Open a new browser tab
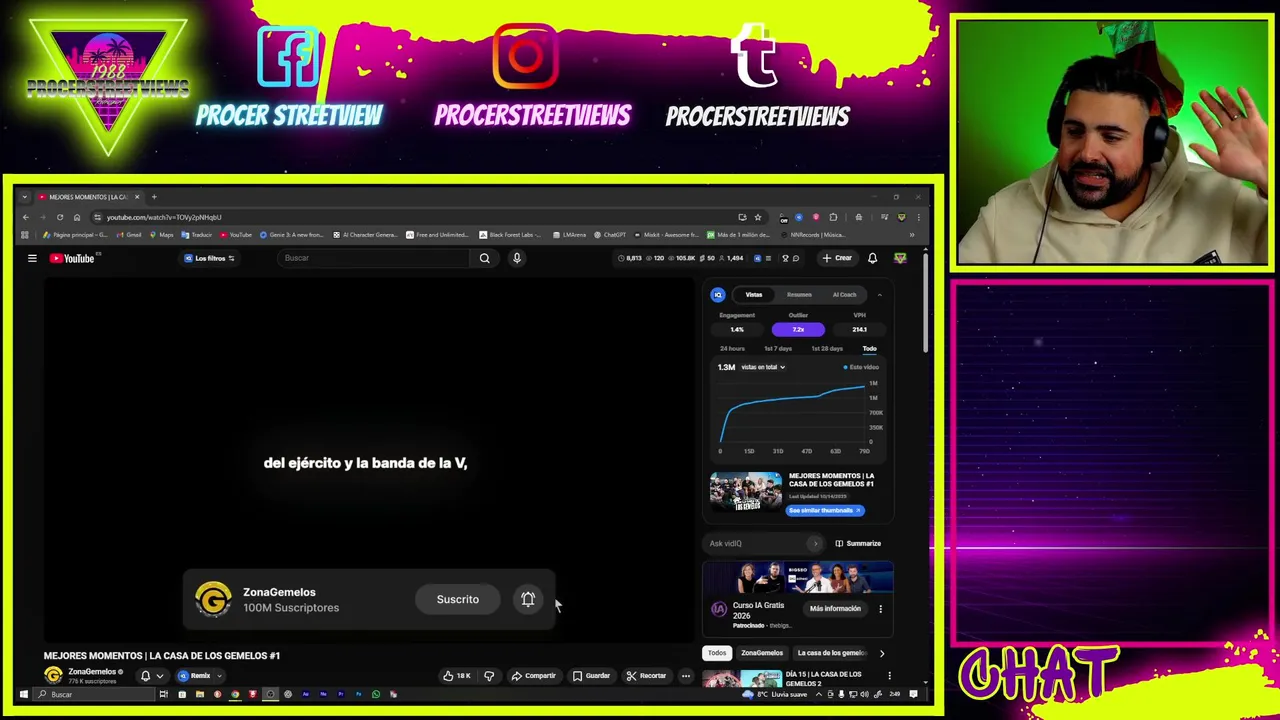The width and height of the screenshot is (1280, 720). [x=154, y=197]
